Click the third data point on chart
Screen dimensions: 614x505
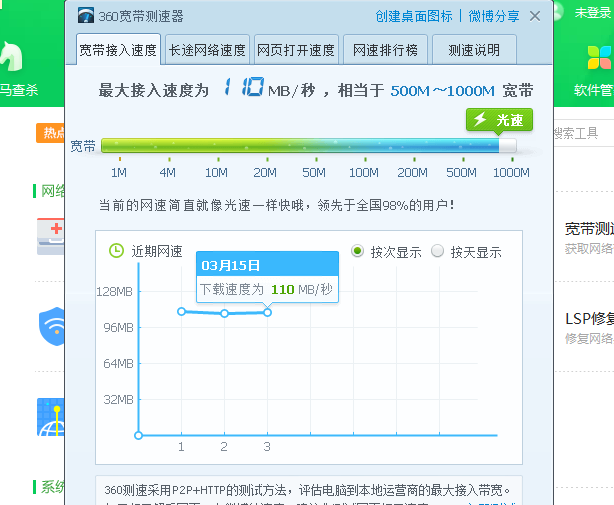(x=267, y=312)
